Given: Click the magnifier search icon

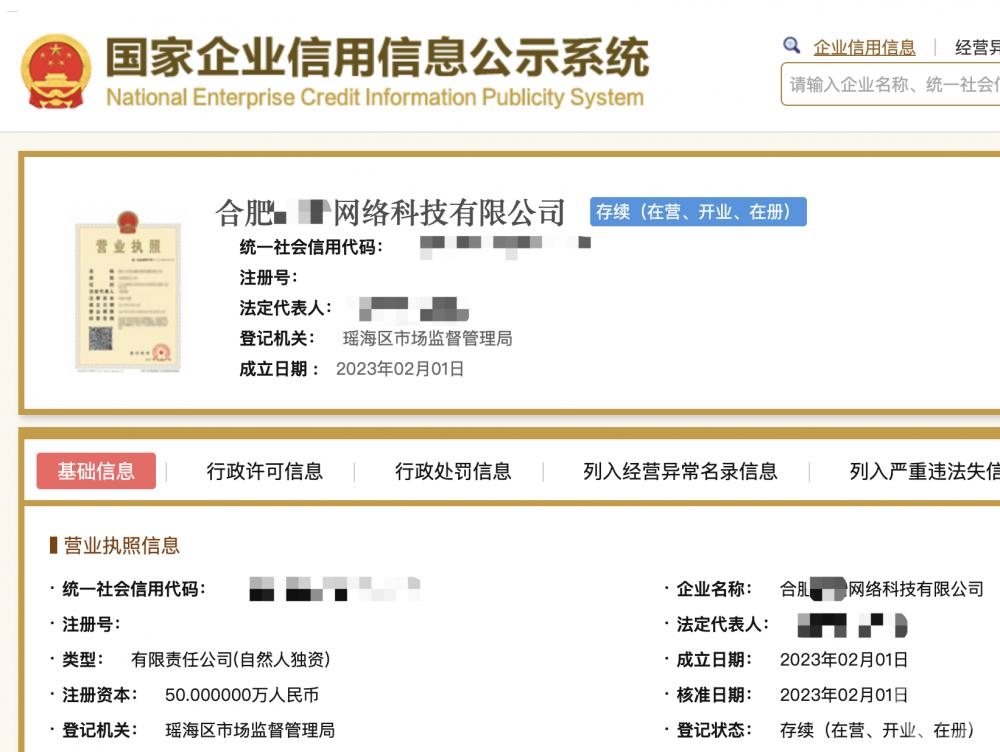Looking at the screenshot, I should pos(792,46).
